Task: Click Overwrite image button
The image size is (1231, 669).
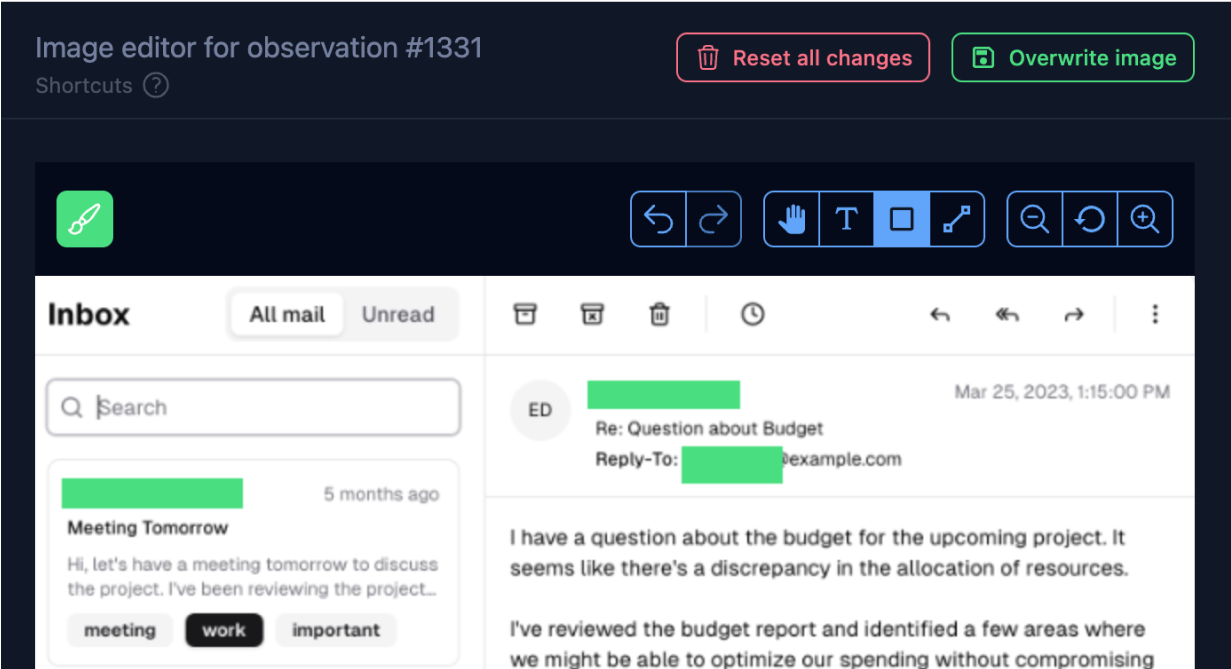Action: [x=1072, y=58]
